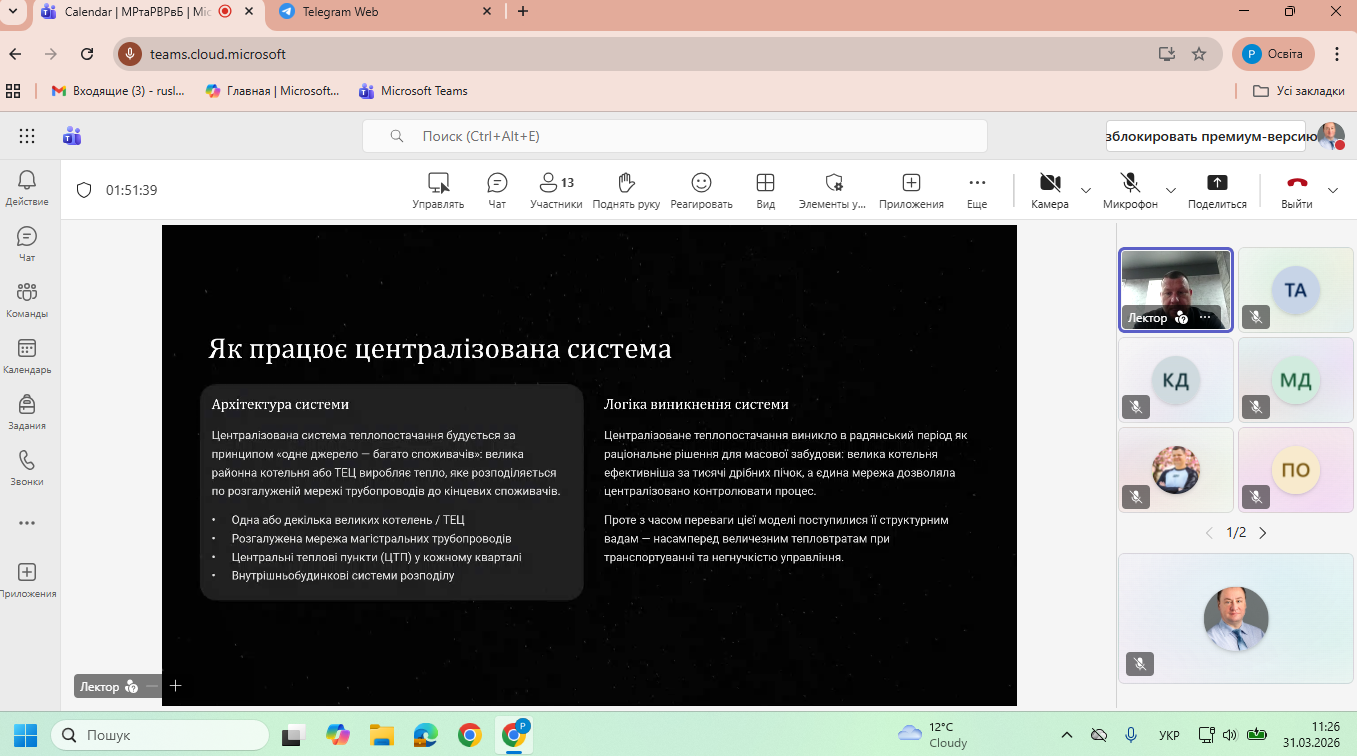
Task: Expand the Camera options arrow
Action: [x=1086, y=190]
